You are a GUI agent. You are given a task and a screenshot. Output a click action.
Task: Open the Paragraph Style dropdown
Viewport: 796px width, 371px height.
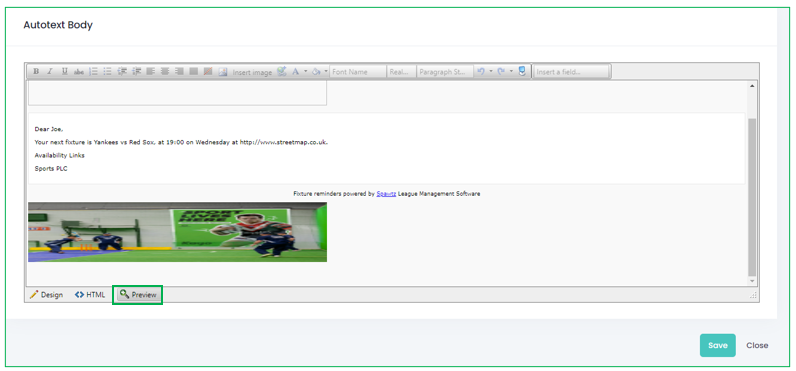click(x=445, y=72)
